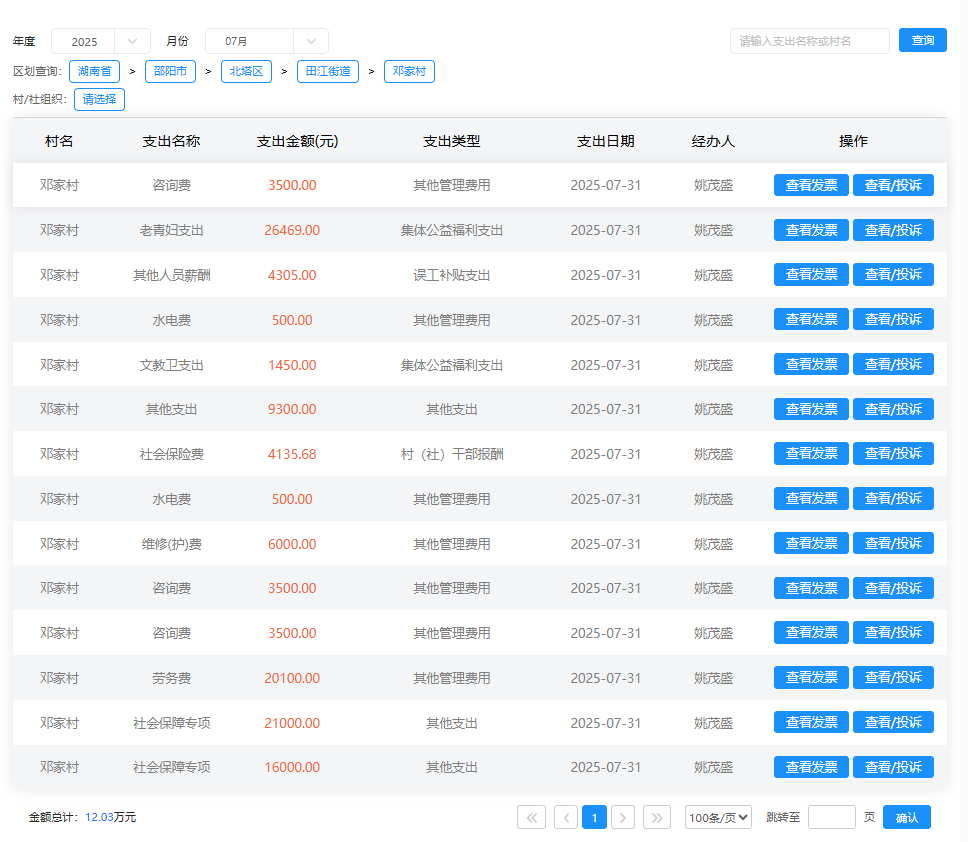The image size is (968, 842).
Task: View invoice for the 社会保险费 row
Action: (810, 454)
